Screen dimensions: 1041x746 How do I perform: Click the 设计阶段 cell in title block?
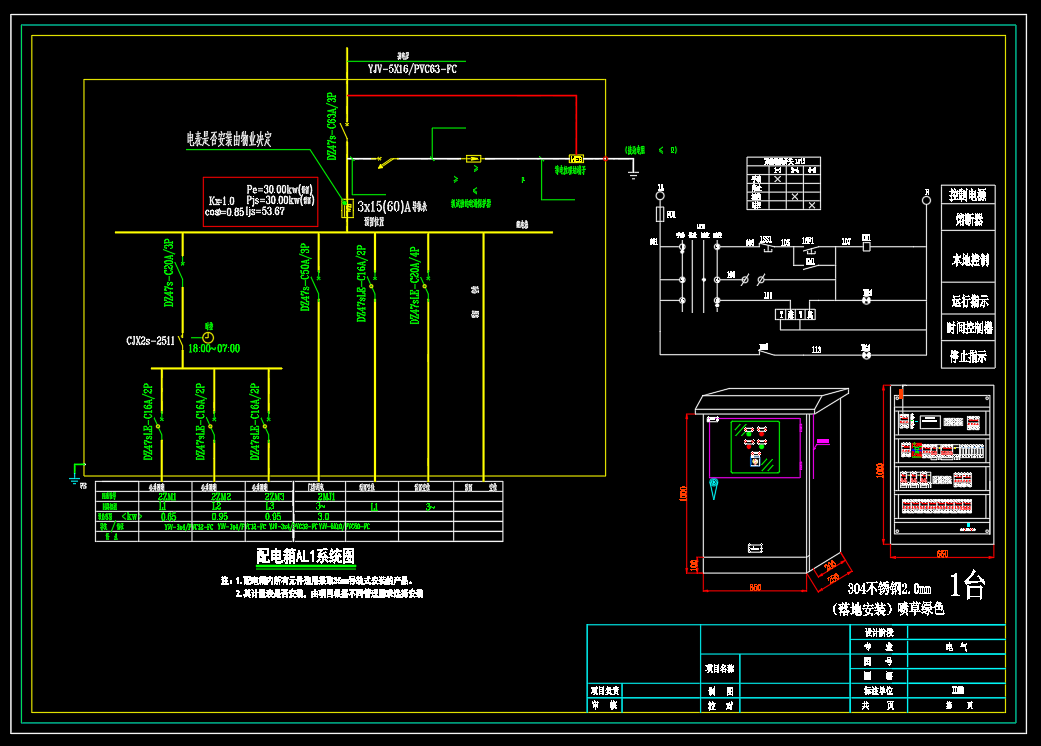pyautogui.click(x=878, y=633)
